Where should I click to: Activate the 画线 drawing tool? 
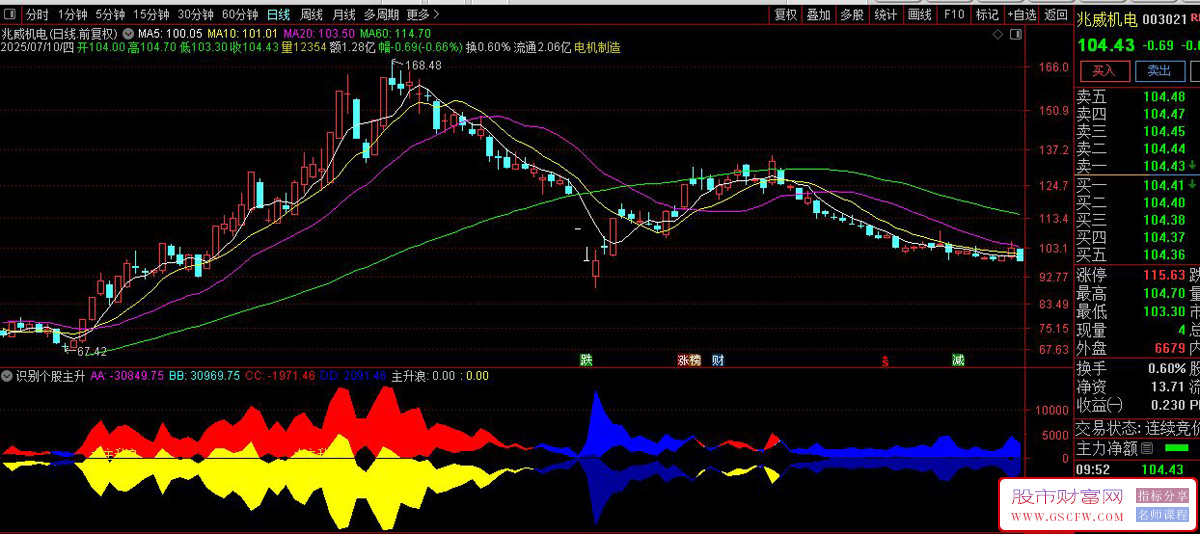pos(920,15)
